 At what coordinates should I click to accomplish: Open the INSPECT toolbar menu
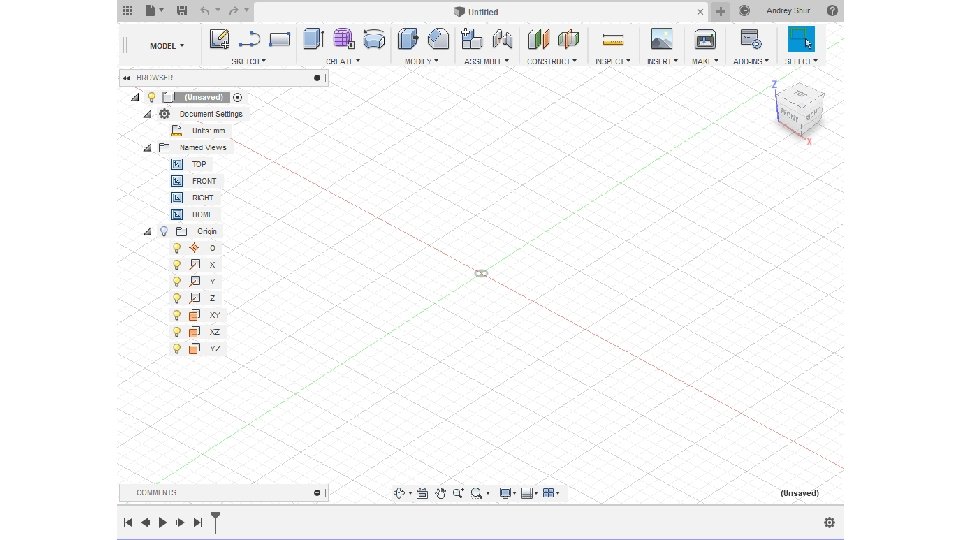[x=613, y=61]
